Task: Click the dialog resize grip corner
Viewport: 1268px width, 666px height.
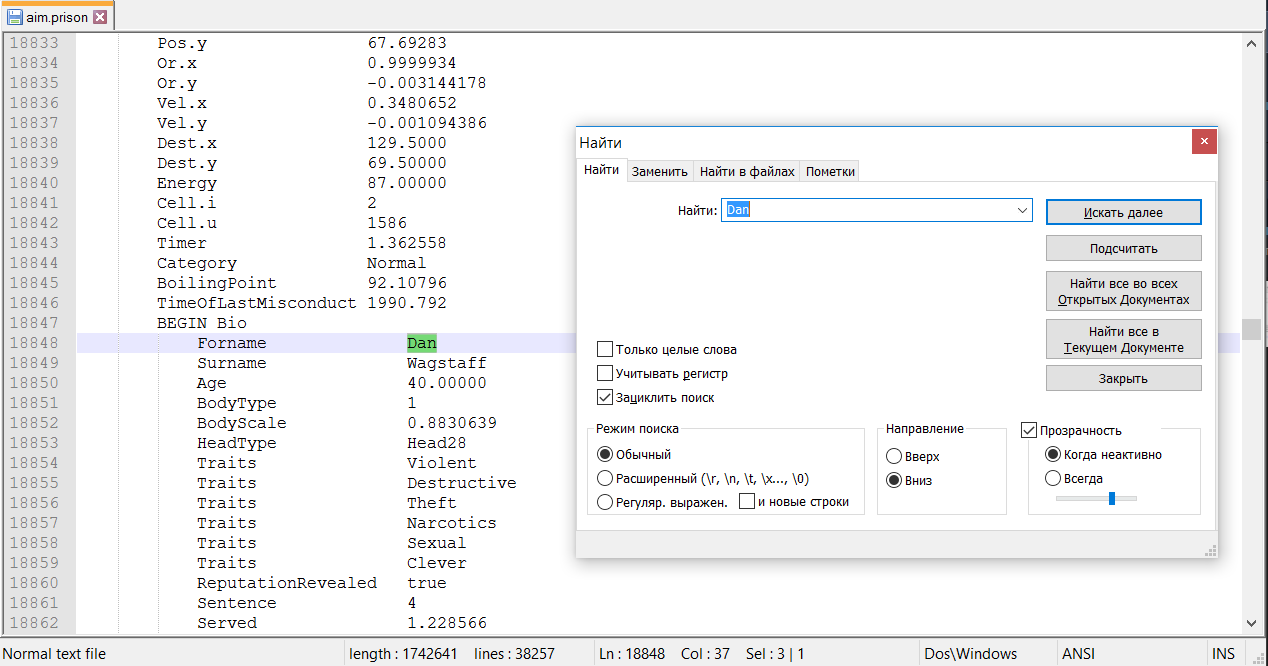Action: coord(1210,550)
